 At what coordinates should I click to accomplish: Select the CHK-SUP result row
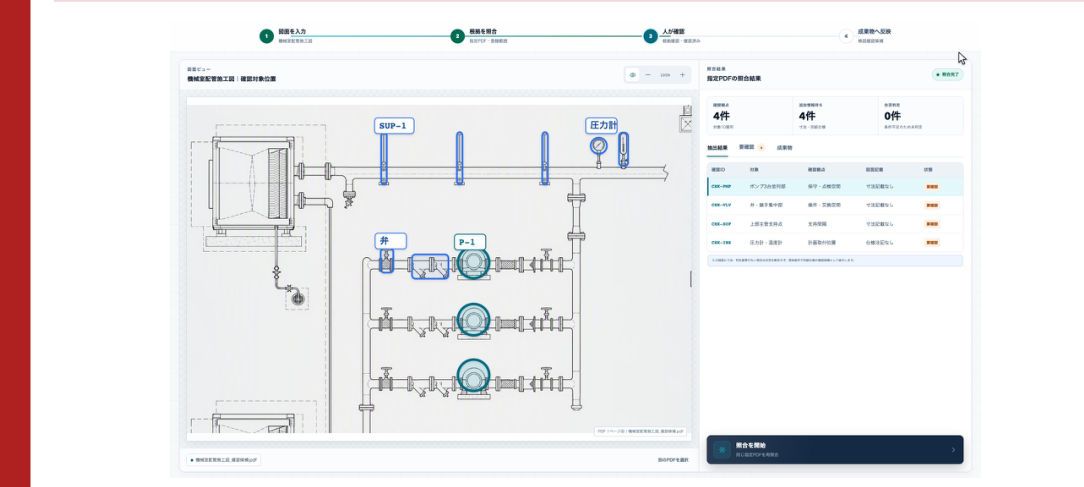834,224
